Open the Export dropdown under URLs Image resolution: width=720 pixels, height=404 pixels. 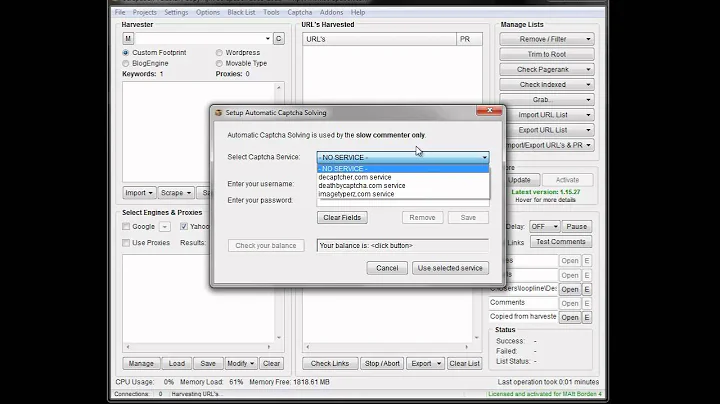426,363
